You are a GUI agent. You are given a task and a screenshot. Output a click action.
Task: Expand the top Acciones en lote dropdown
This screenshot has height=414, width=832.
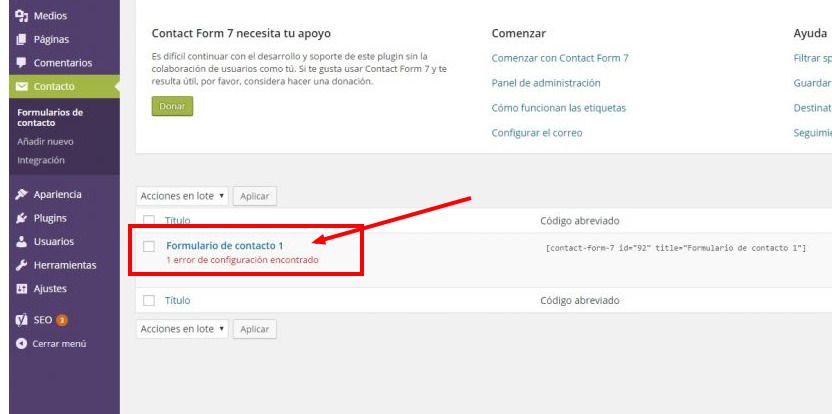pos(182,196)
